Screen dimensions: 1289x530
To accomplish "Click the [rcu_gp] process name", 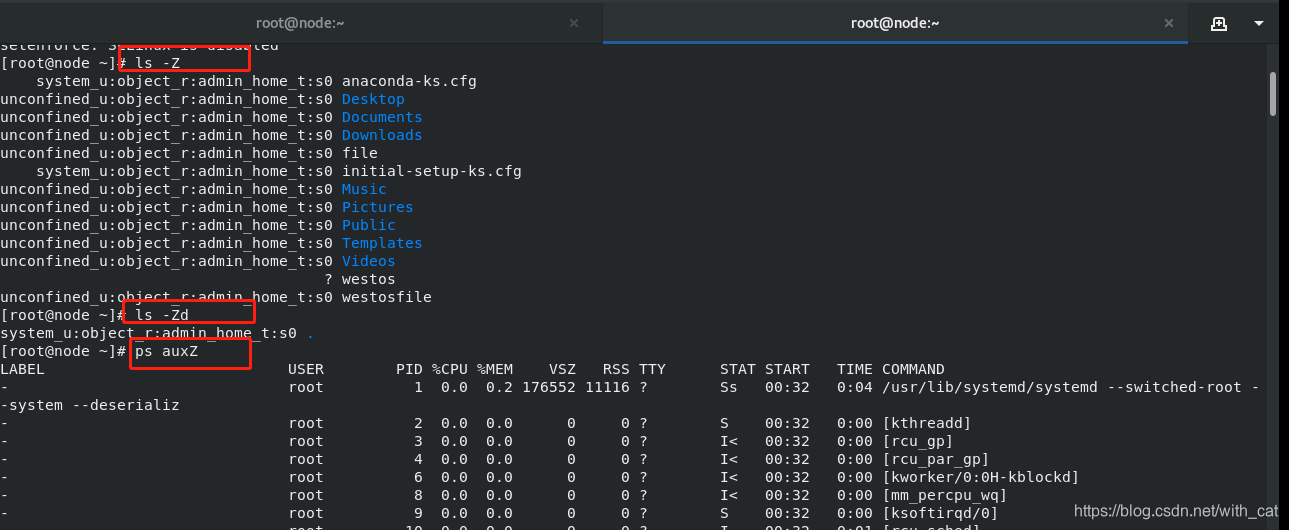I will pyautogui.click(x=918, y=441).
